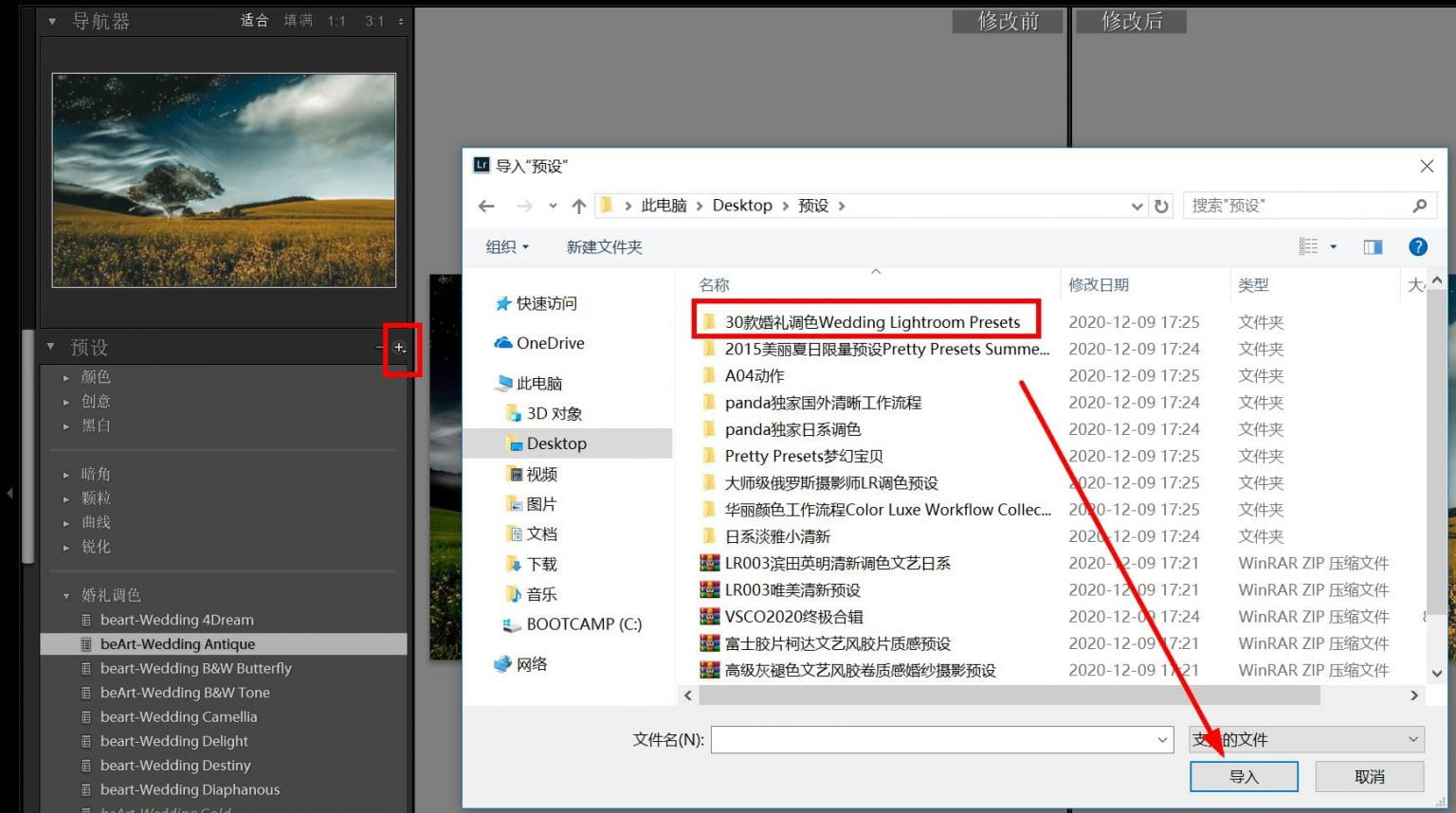Collapse the 导航器 panel
Viewport: 1456px width, 813px height.
click(x=52, y=21)
